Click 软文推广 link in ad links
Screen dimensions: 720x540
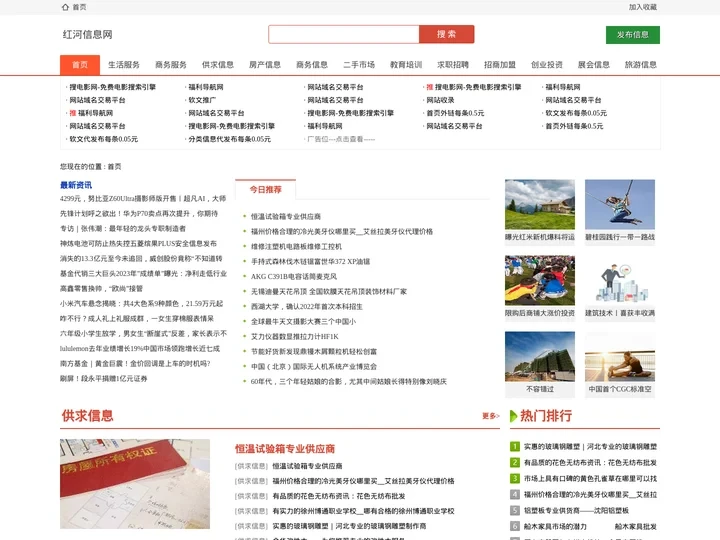click(x=202, y=100)
